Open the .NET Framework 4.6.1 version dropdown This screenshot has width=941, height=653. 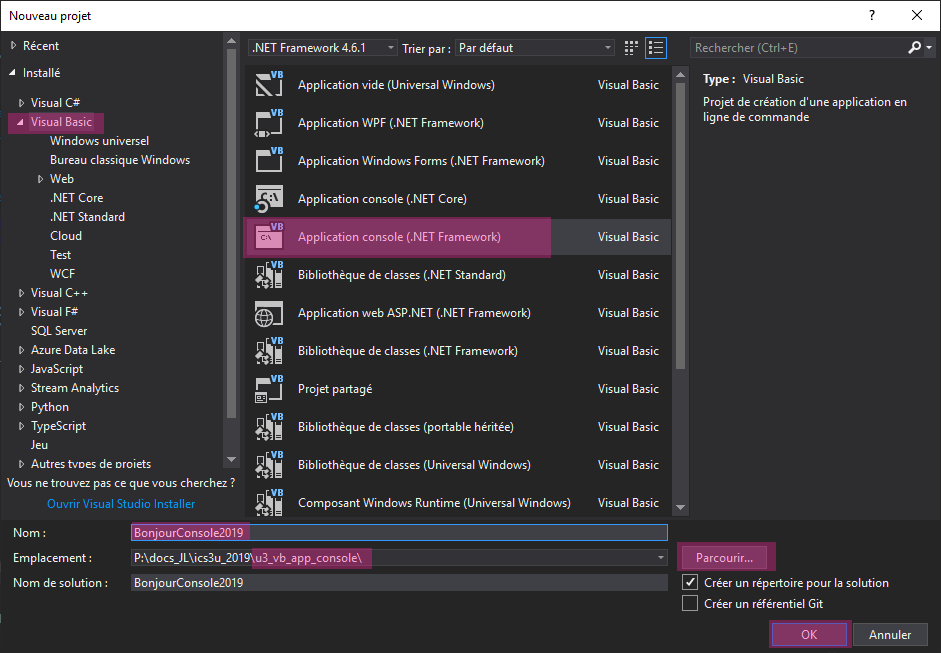coord(322,47)
